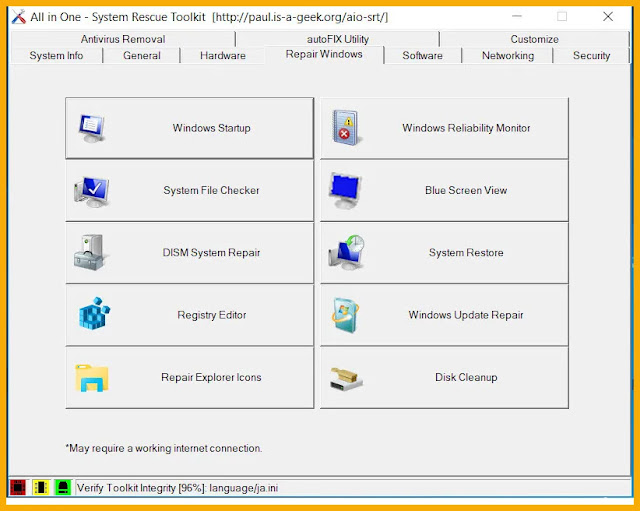Run Repair Explorer Icons

pos(190,378)
